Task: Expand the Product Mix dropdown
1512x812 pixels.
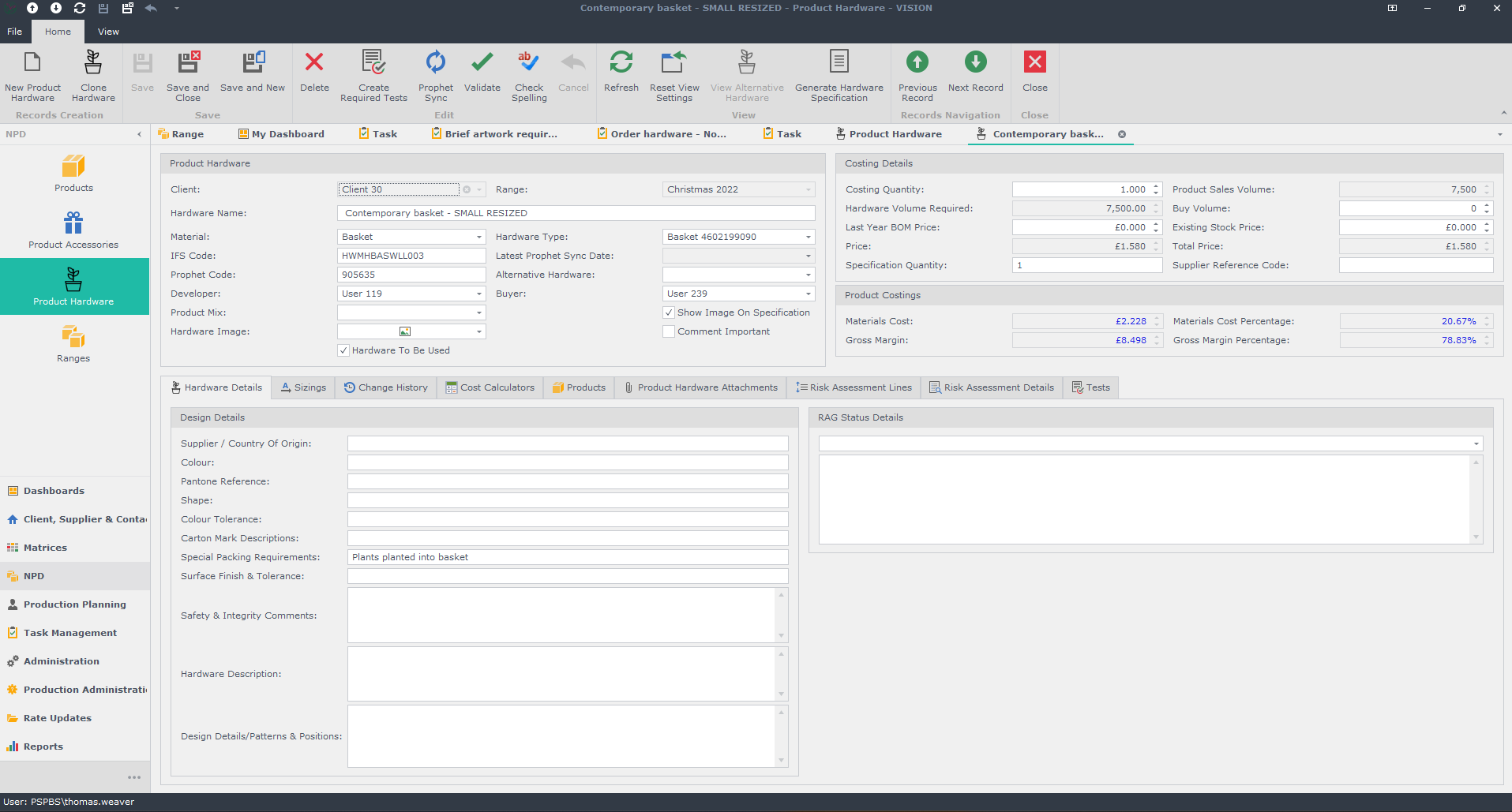Action: [x=478, y=312]
